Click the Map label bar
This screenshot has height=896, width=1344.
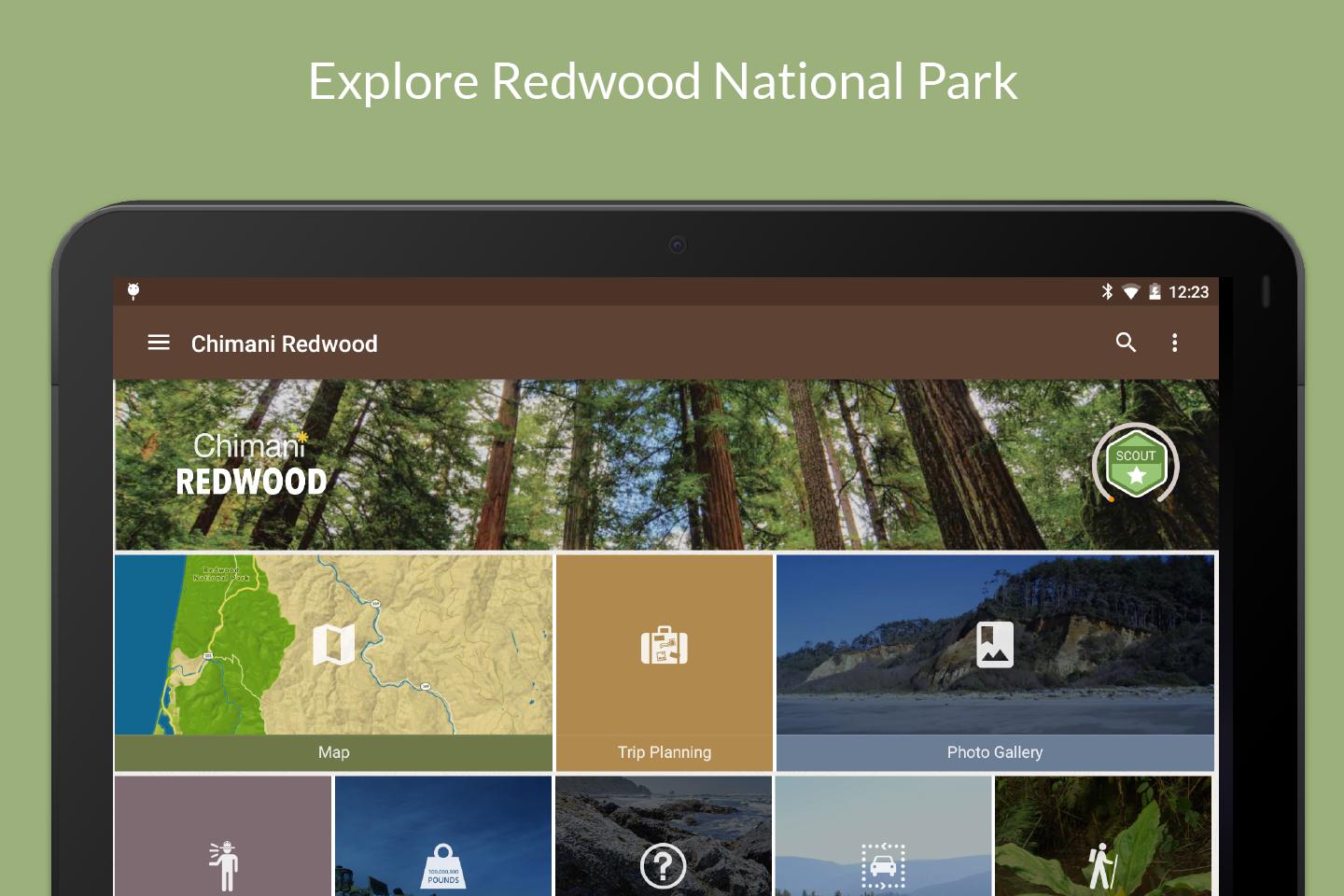coord(333,752)
